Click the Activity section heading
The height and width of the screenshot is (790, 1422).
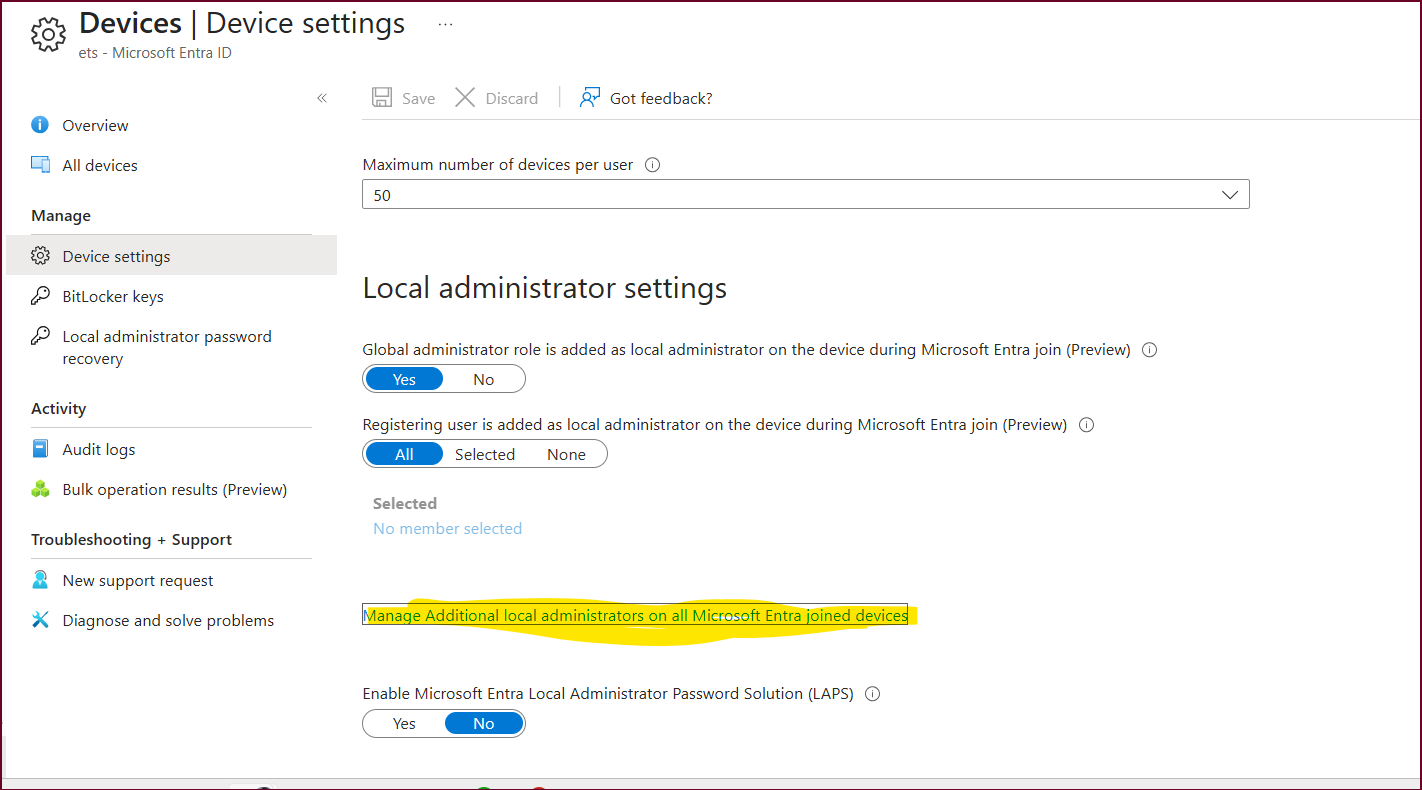click(59, 408)
